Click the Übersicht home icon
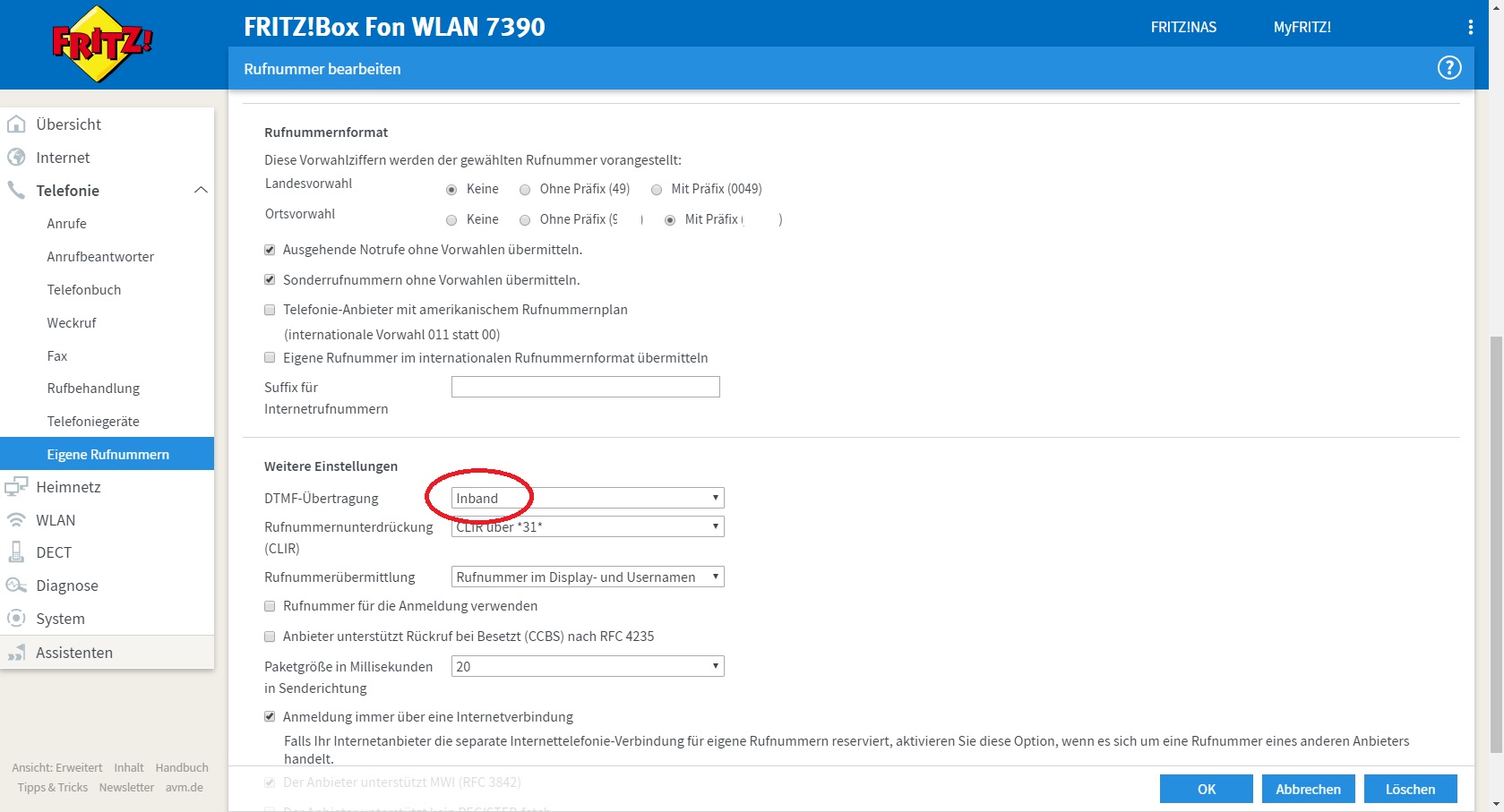 [x=16, y=124]
